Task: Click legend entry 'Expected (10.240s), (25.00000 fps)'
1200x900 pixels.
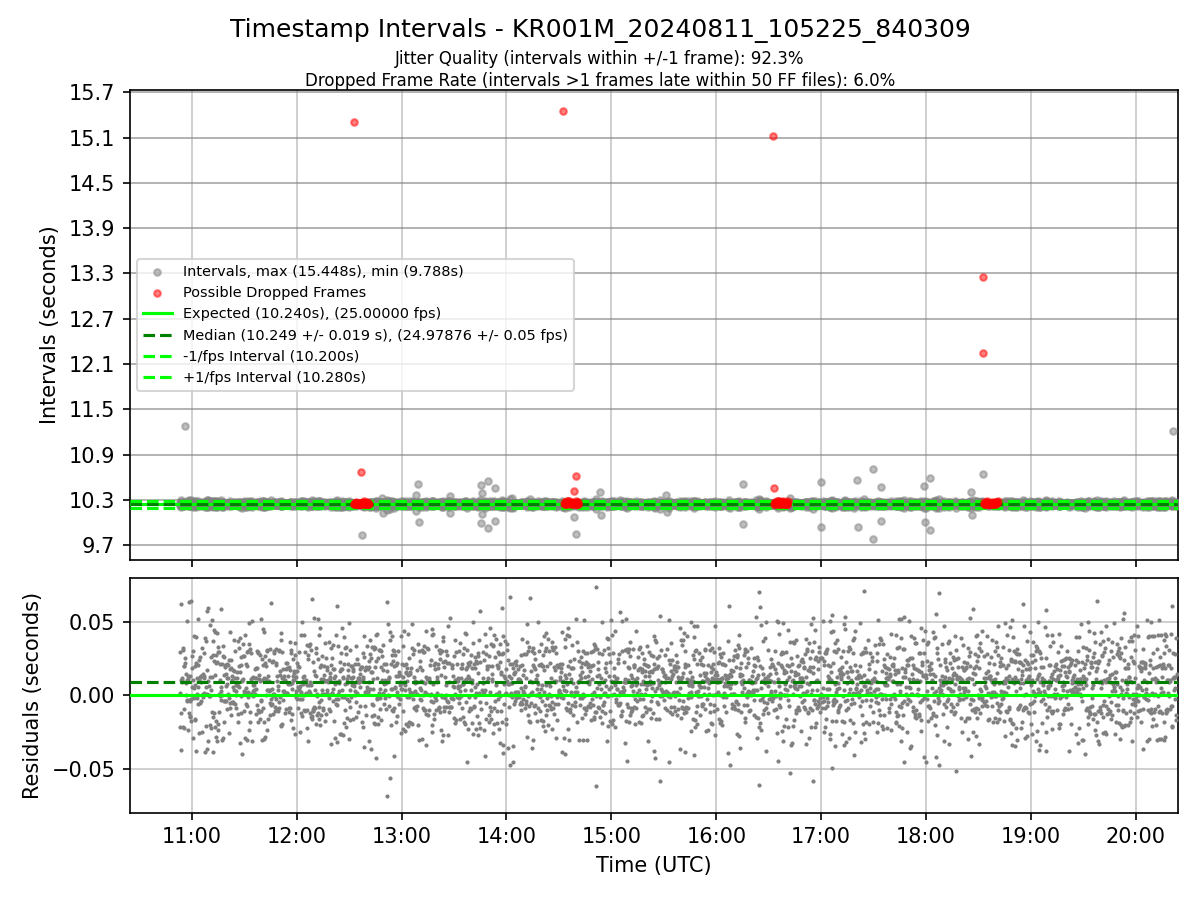Action: point(312,313)
